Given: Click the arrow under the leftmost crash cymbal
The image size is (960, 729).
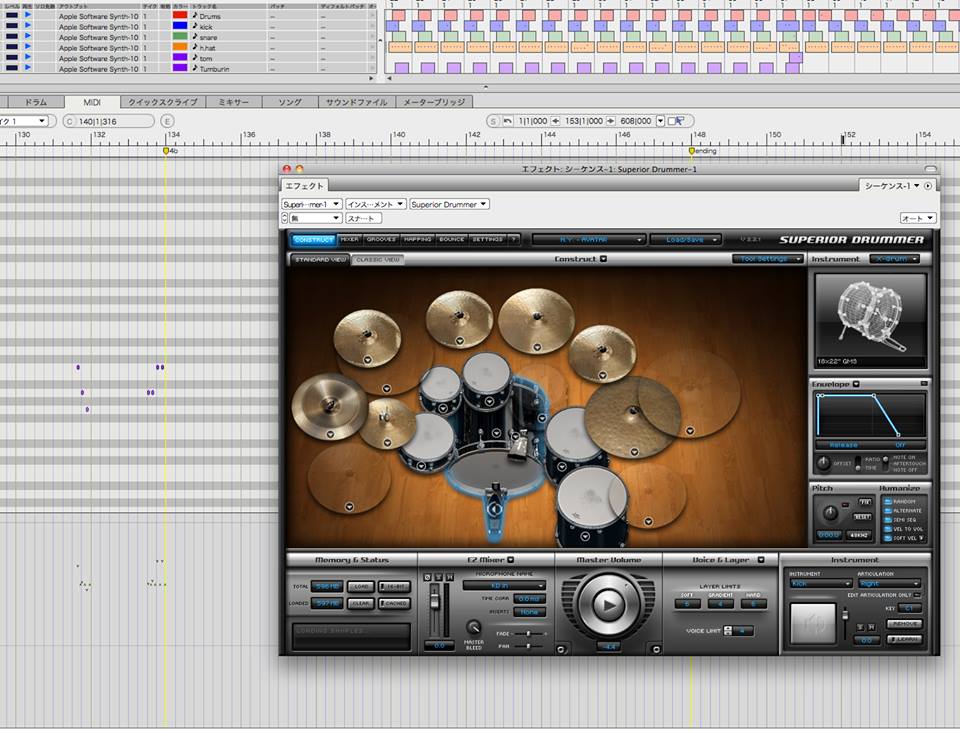Looking at the screenshot, I should pyautogui.click(x=367, y=360).
